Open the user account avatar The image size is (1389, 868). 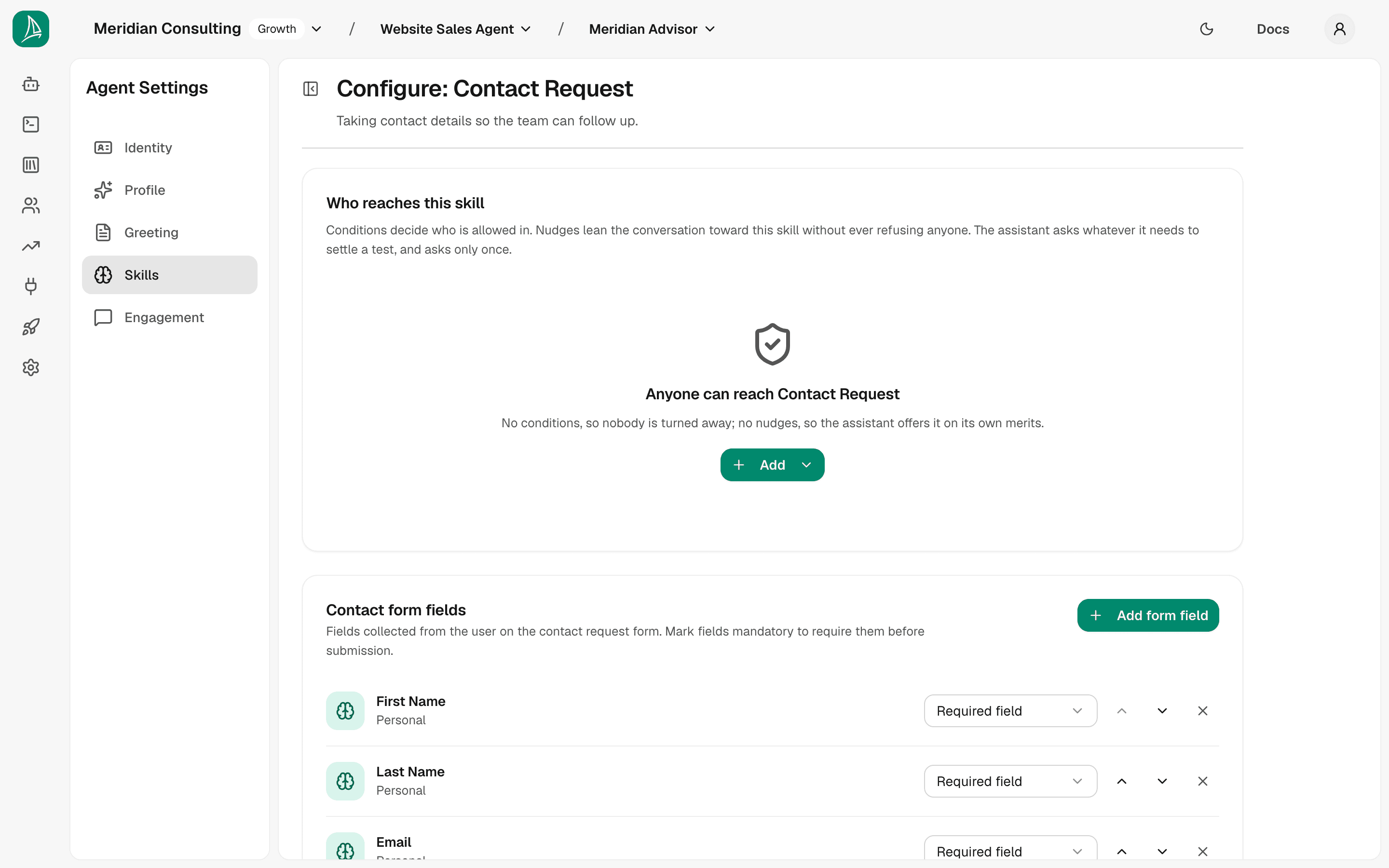pos(1340,29)
